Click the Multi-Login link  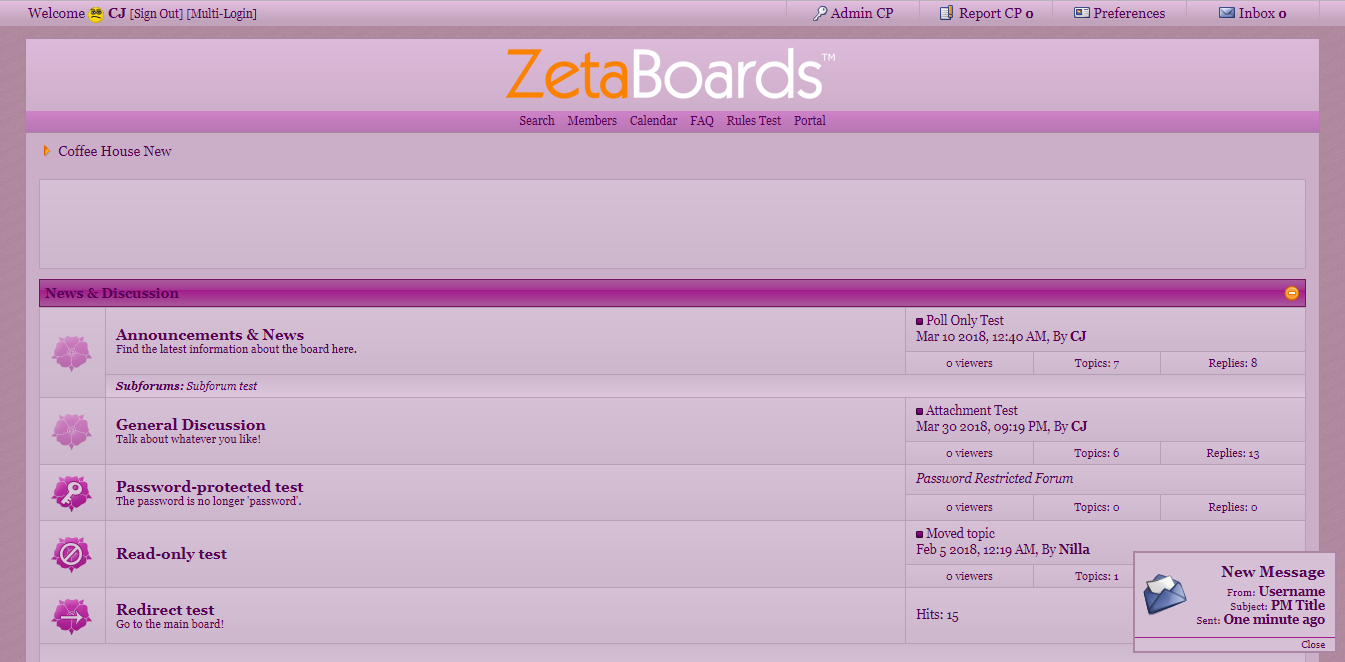tap(222, 14)
